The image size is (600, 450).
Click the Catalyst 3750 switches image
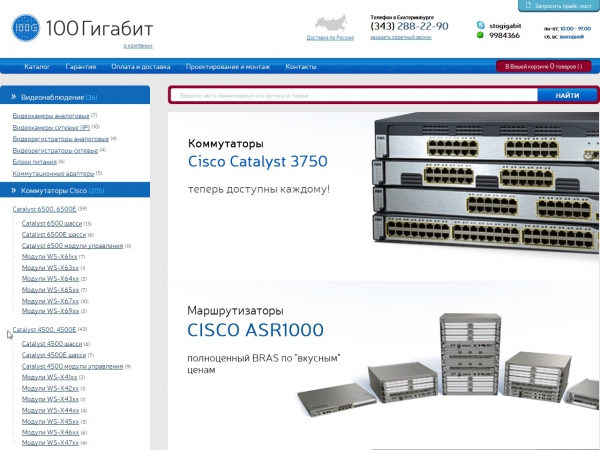click(x=486, y=182)
